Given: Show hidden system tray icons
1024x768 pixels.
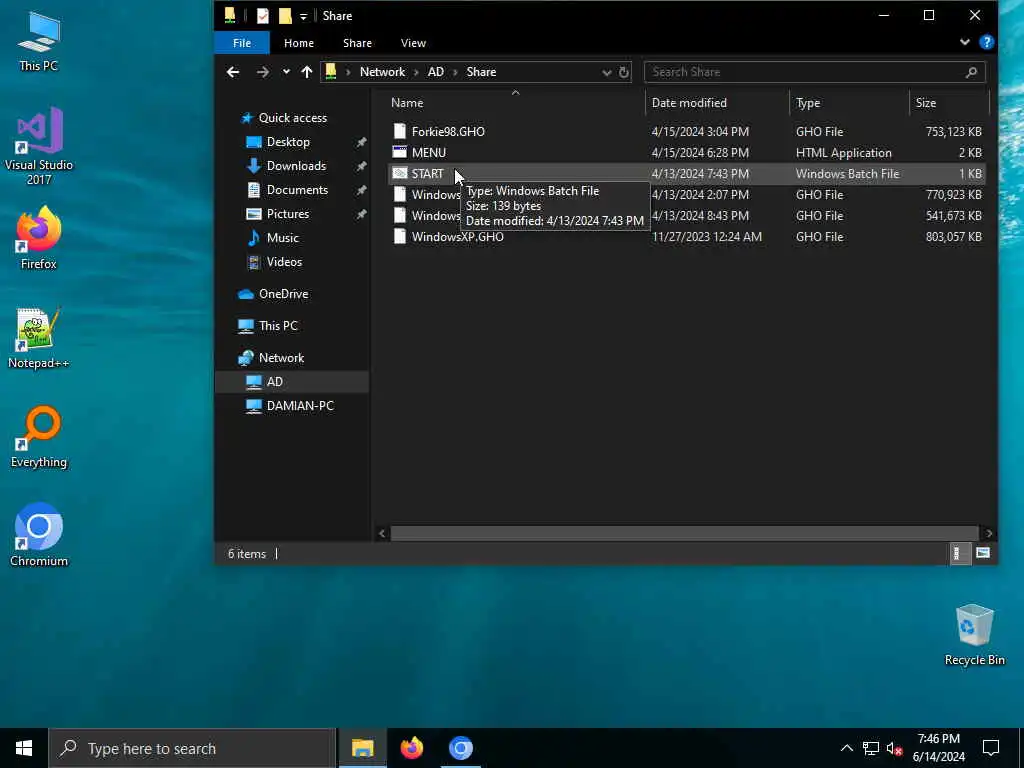Looking at the screenshot, I should coord(846,748).
